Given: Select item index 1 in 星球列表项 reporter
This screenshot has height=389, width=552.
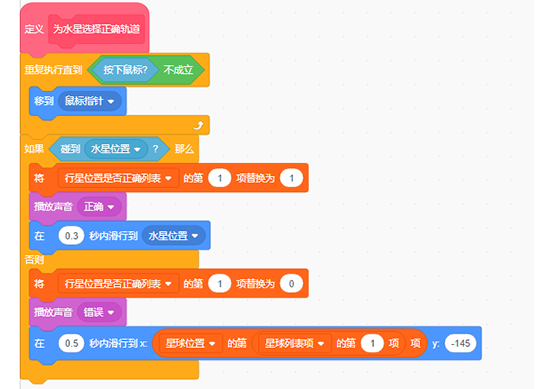Looking at the screenshot, I should pos(372,343).
